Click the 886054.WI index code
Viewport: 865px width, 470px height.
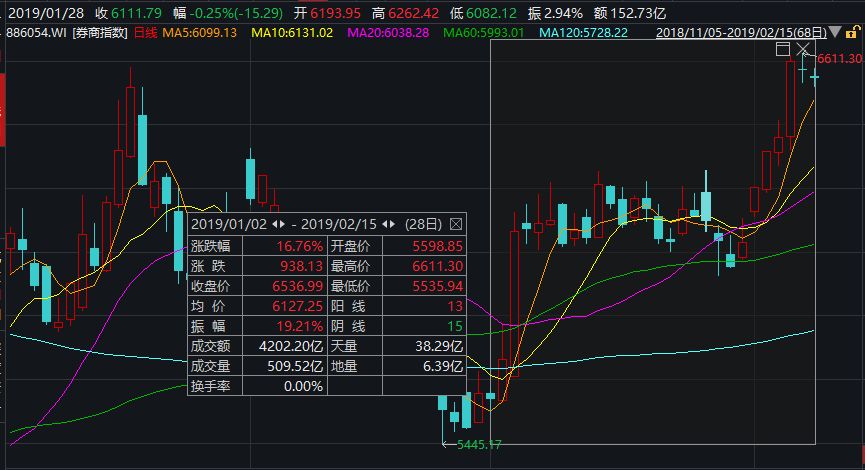tap(36, 33)
